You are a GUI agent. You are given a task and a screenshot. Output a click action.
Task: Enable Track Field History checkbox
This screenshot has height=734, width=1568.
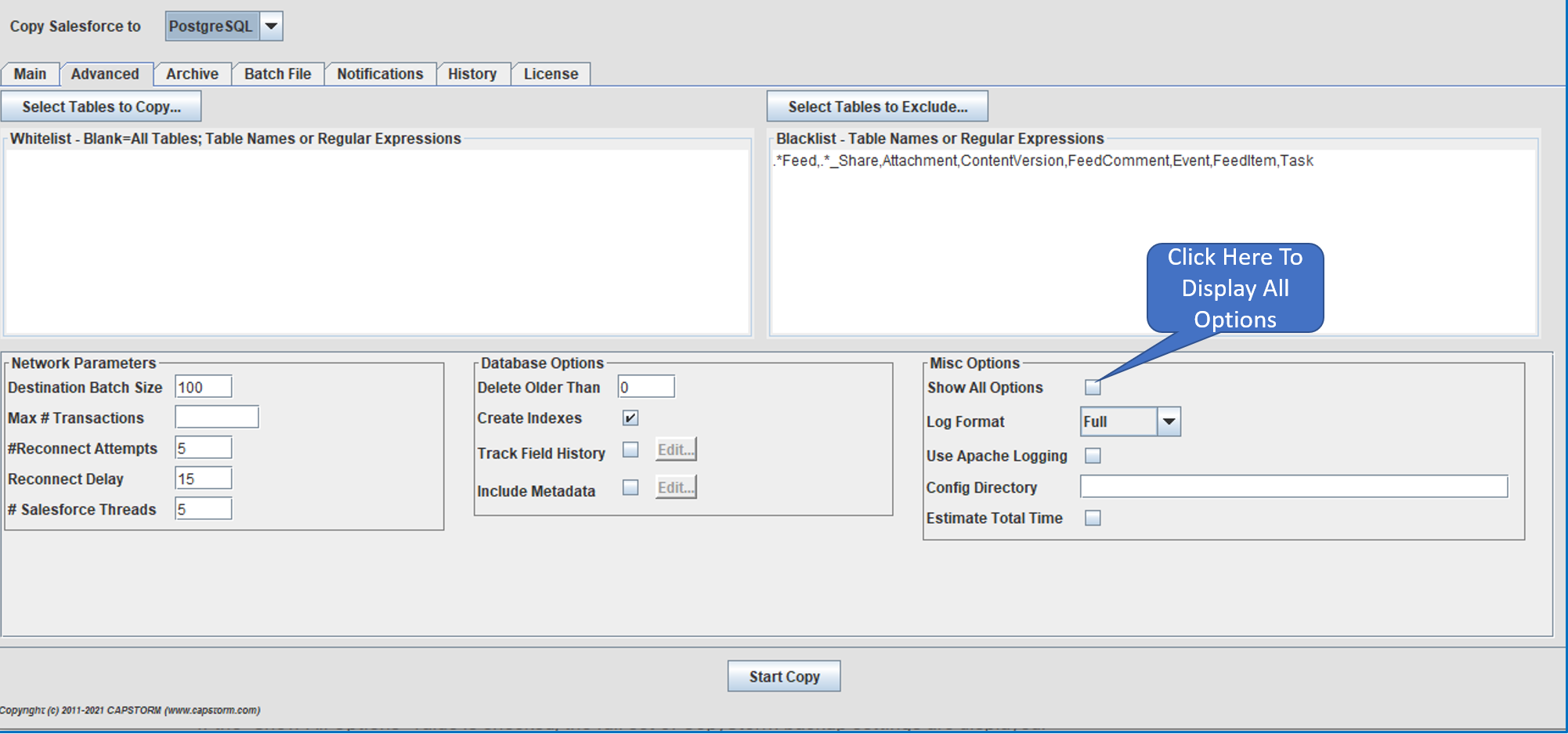(630, 450)
